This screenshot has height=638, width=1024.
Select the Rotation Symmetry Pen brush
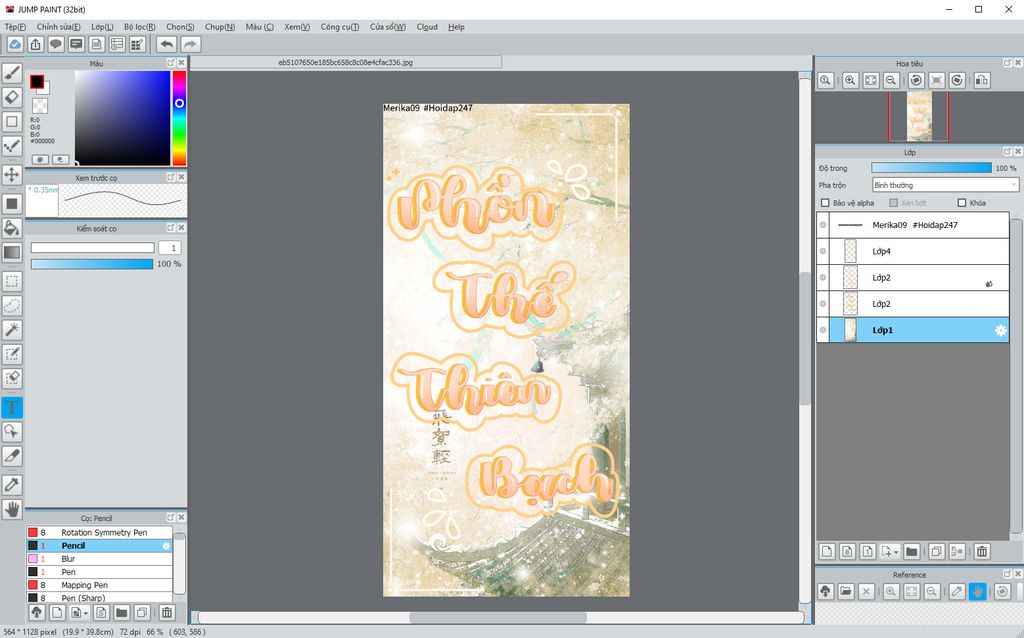(99, 533)
